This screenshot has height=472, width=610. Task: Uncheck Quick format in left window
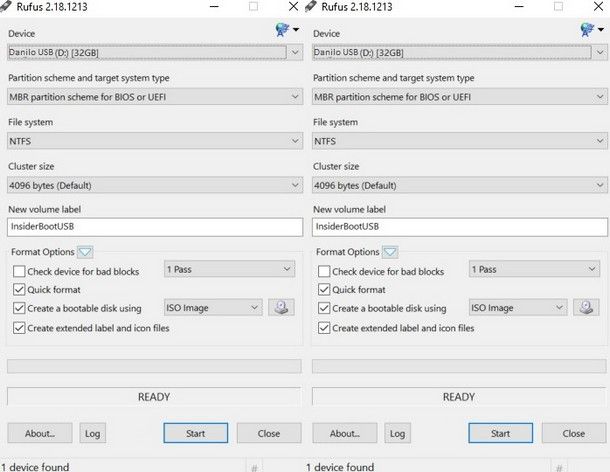point(19,290)
